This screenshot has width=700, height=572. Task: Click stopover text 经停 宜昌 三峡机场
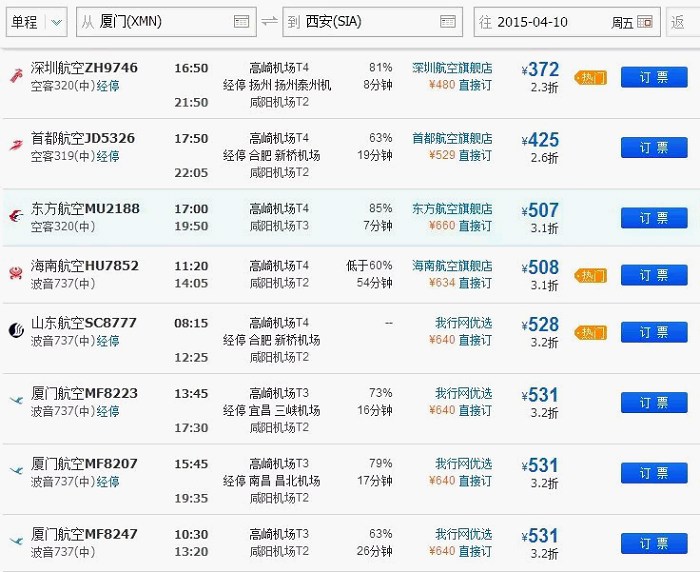click(x=271, y=410)
